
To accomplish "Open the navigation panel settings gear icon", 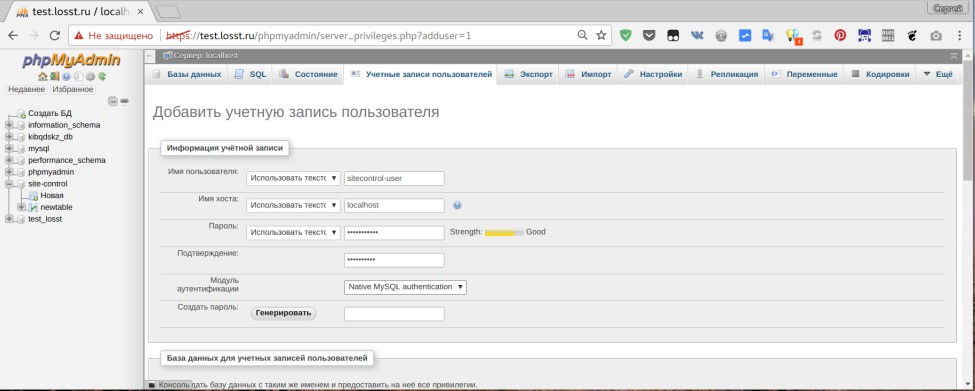I will pos(90,76).
